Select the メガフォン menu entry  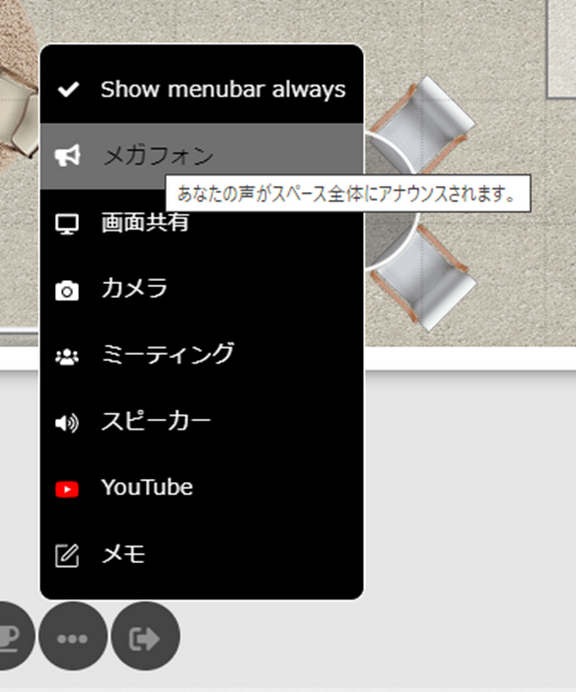202,156
